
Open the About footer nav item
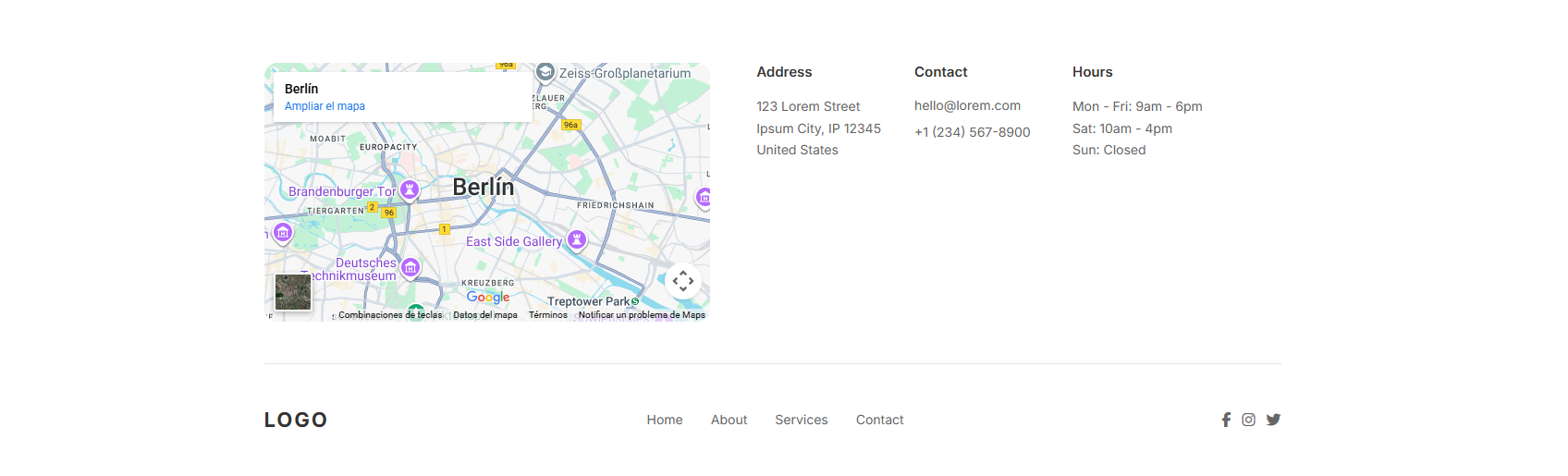point(729,420)
